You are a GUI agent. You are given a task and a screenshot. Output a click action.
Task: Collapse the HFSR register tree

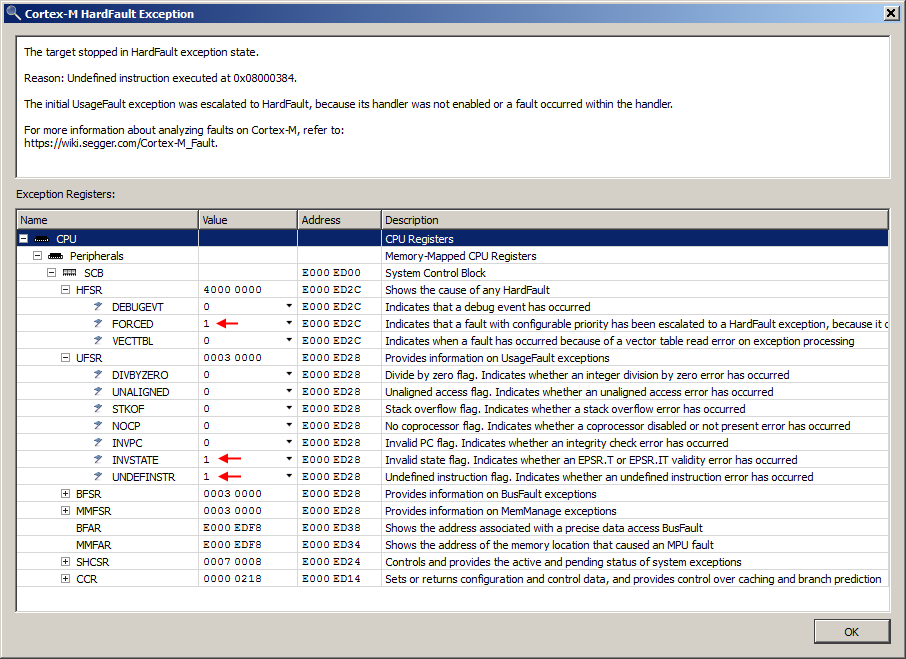point(64,289)
